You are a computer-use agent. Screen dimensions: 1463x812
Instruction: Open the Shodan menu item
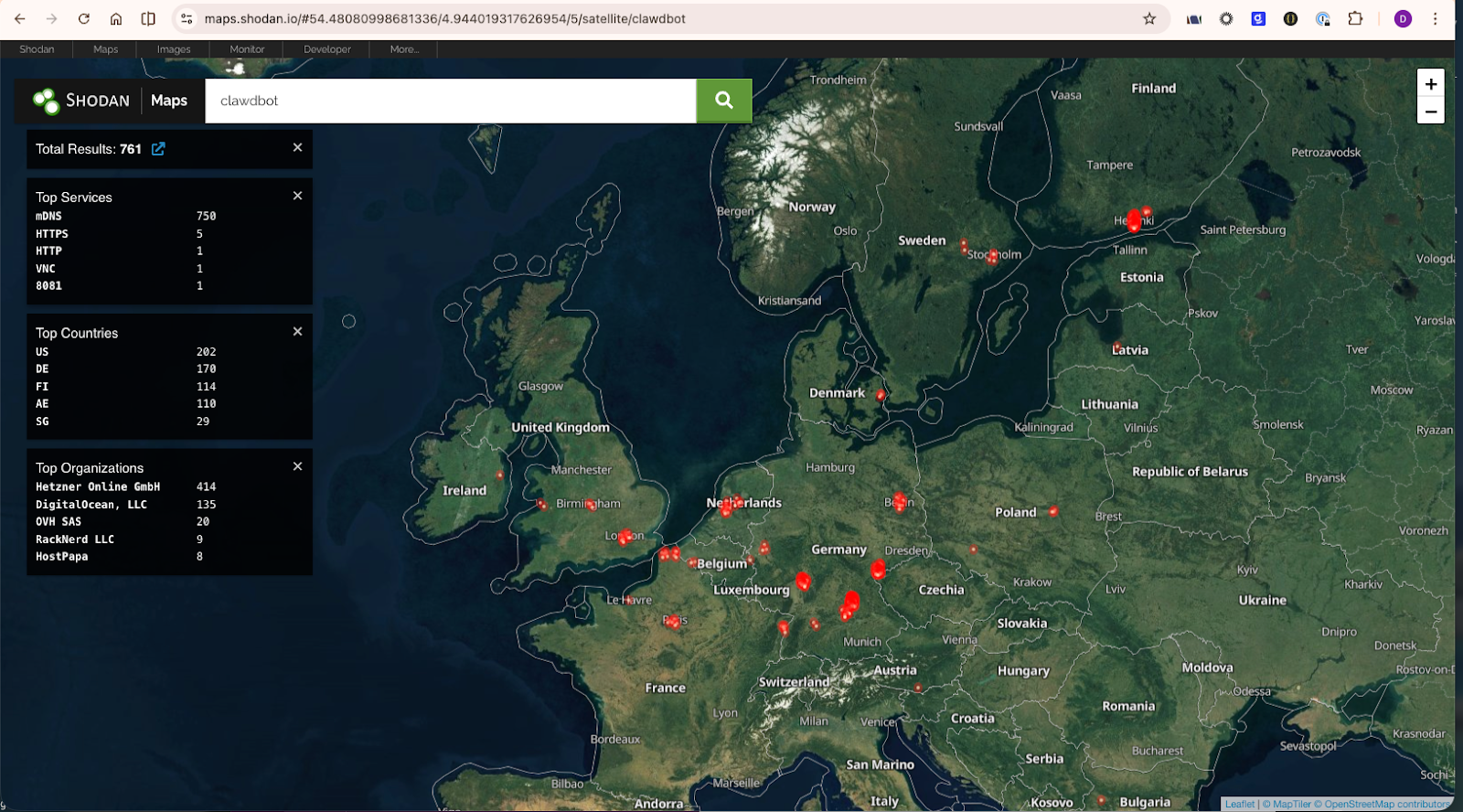coord(37,49)
